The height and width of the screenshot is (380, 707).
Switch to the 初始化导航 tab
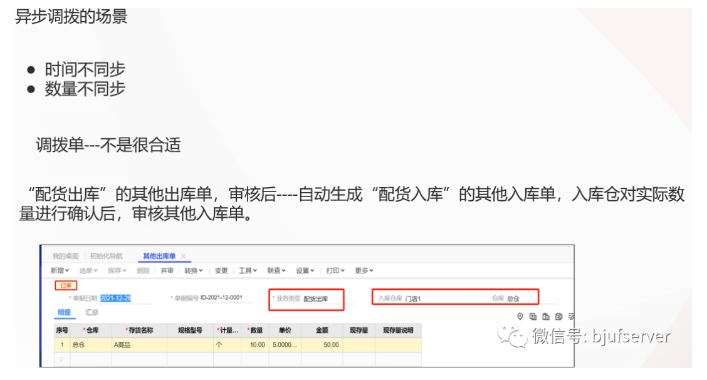coord(106,256)
